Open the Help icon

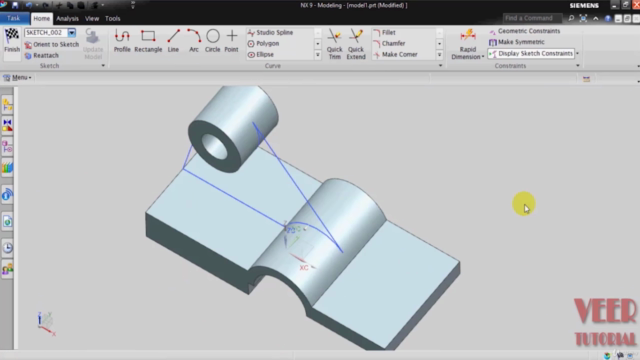click(x=608, y=18)
